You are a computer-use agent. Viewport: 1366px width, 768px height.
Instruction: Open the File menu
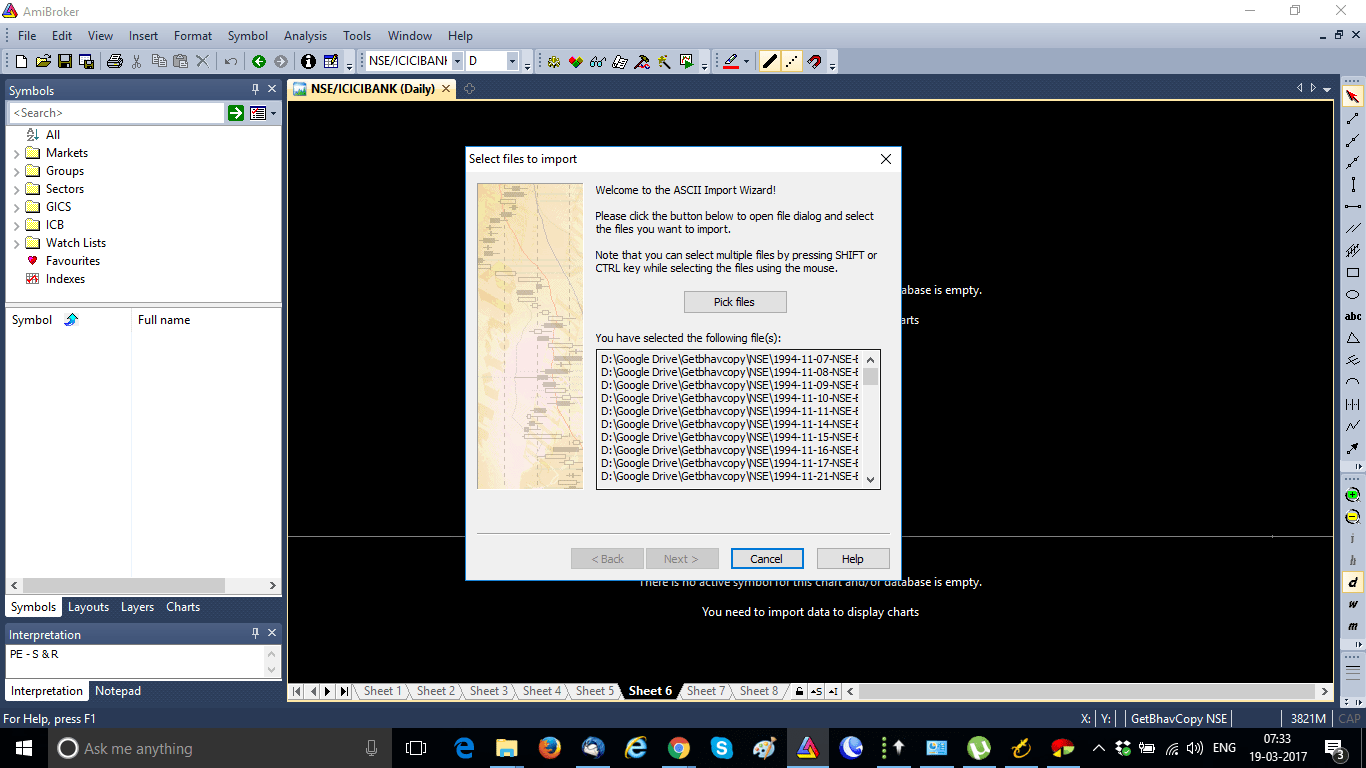point(27,35)
